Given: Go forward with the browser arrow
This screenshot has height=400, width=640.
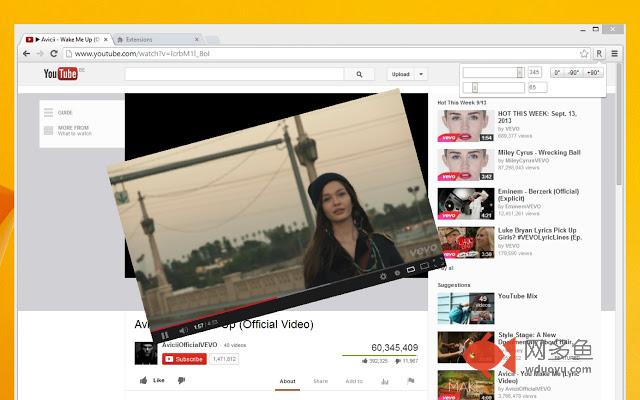Looking at the screenshot, I should [40, 53].
